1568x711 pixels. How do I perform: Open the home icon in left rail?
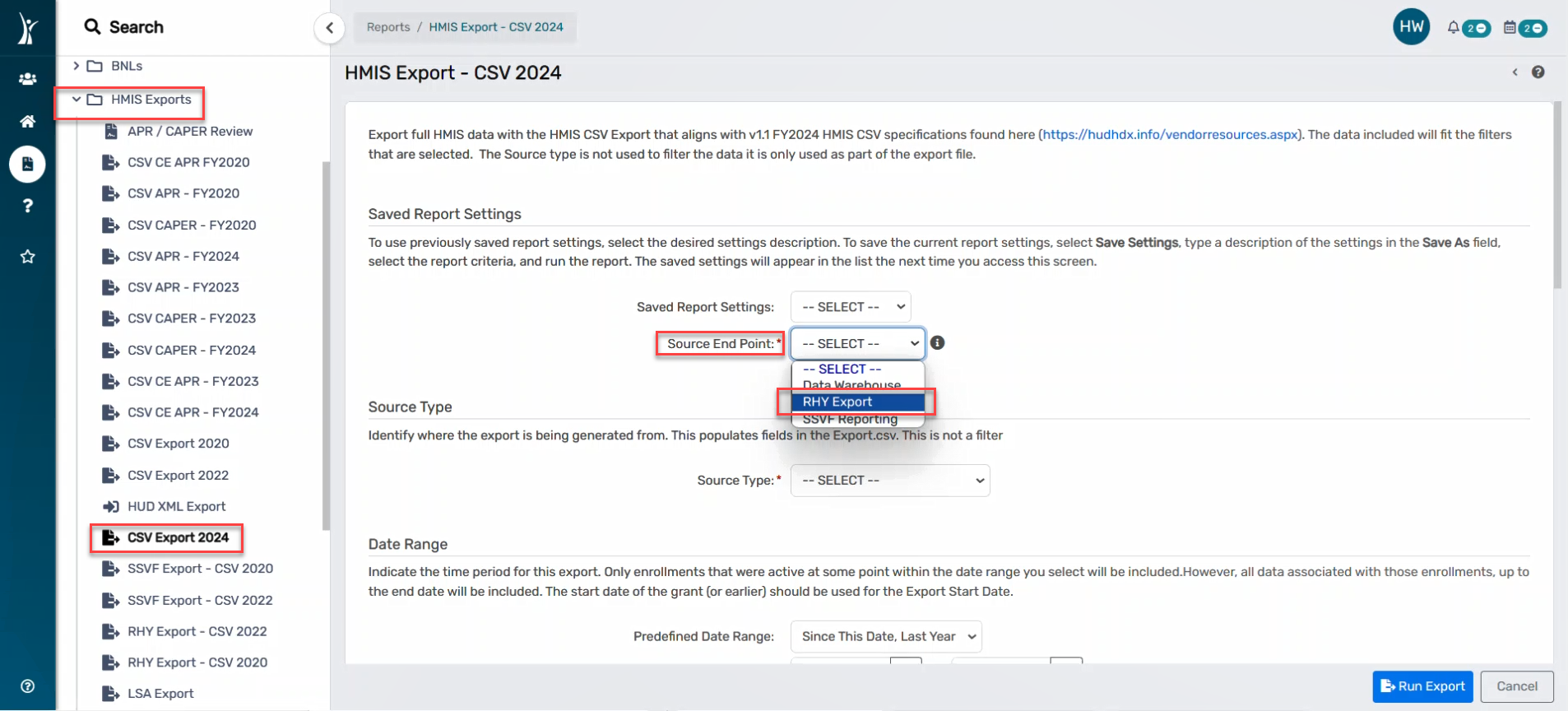[x=27, y=122]
